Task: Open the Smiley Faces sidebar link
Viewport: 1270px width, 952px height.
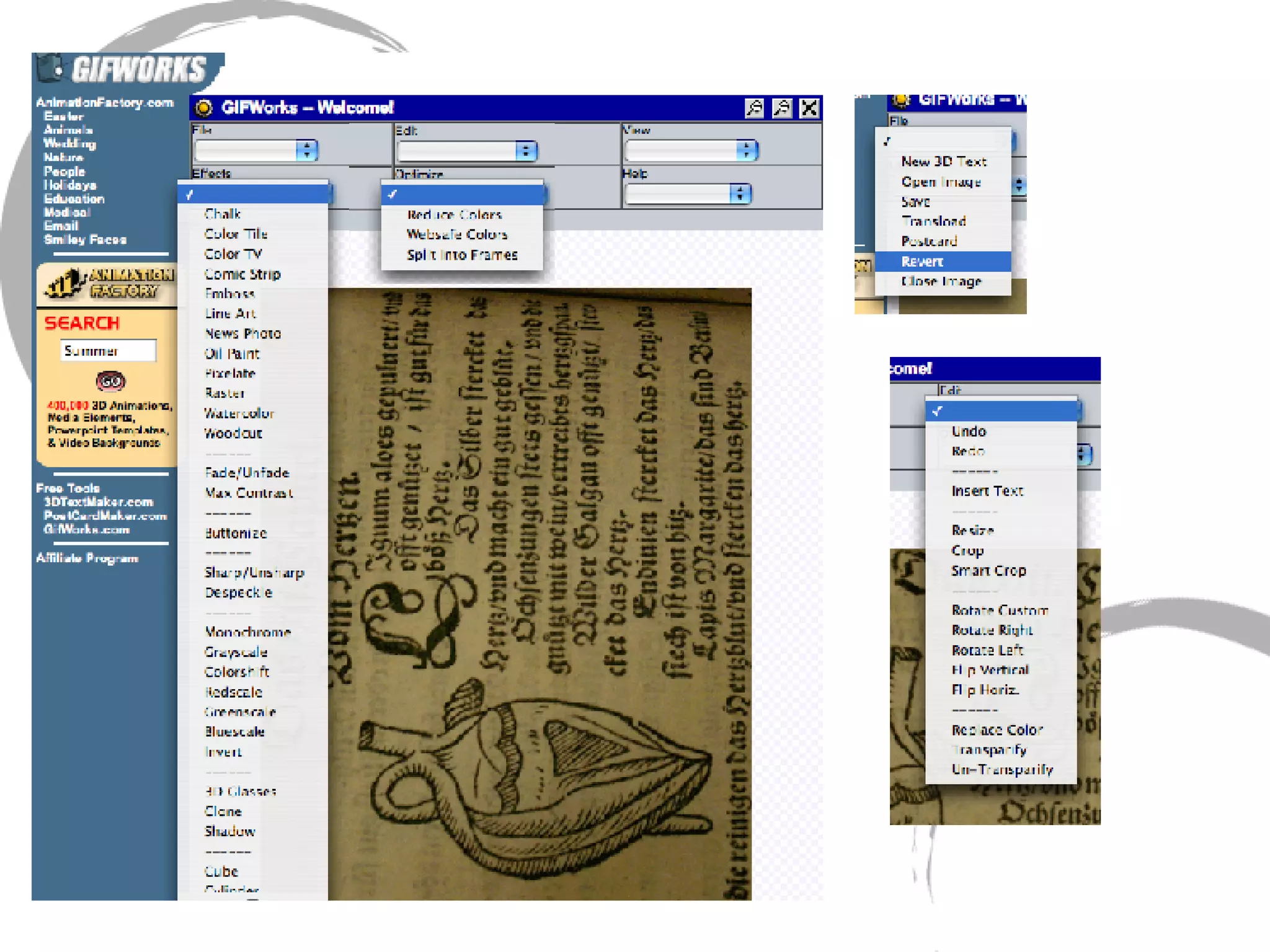Action: pyautogui.click(x=85, y=240)
